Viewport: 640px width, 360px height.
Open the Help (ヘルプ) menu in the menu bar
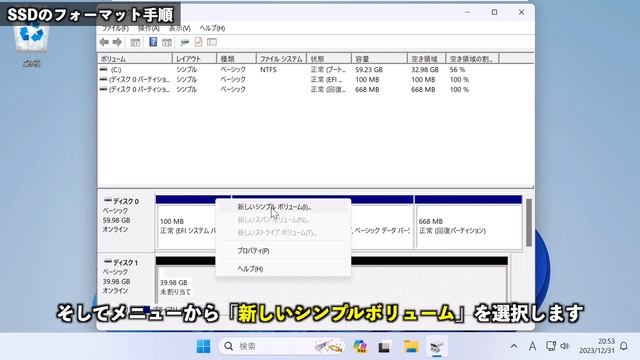point(212,28)
